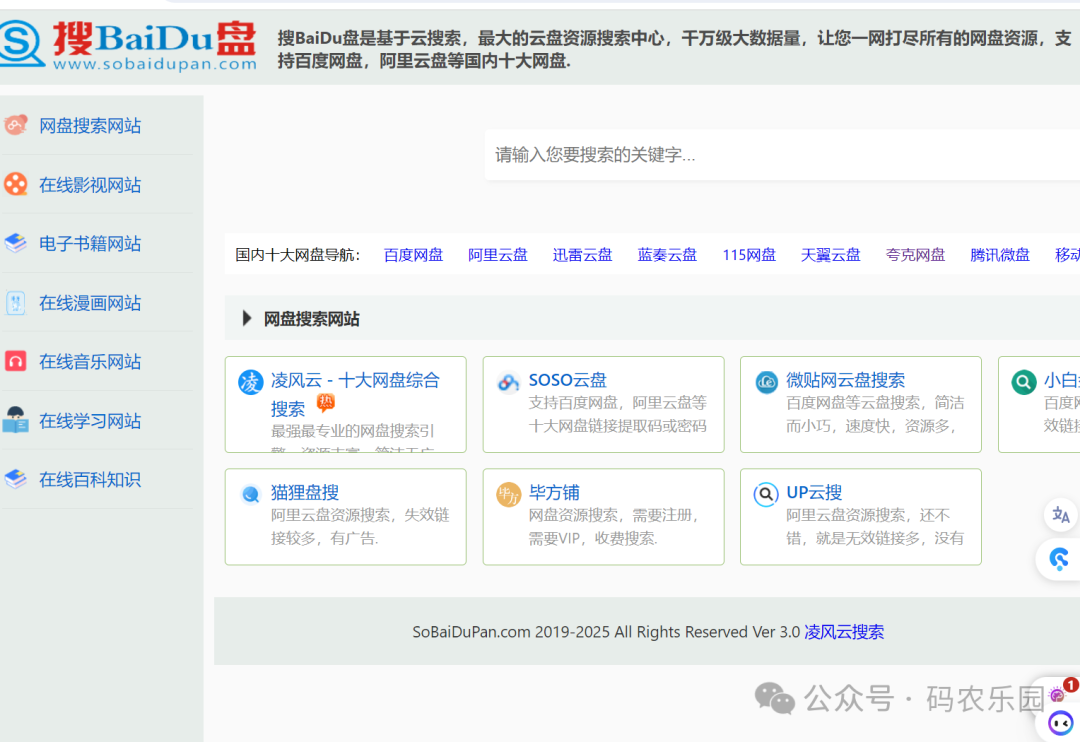Click the 在线影视网站 sidebar icon
This screenshot has height=742, width=1080.
tap(17, 184)
